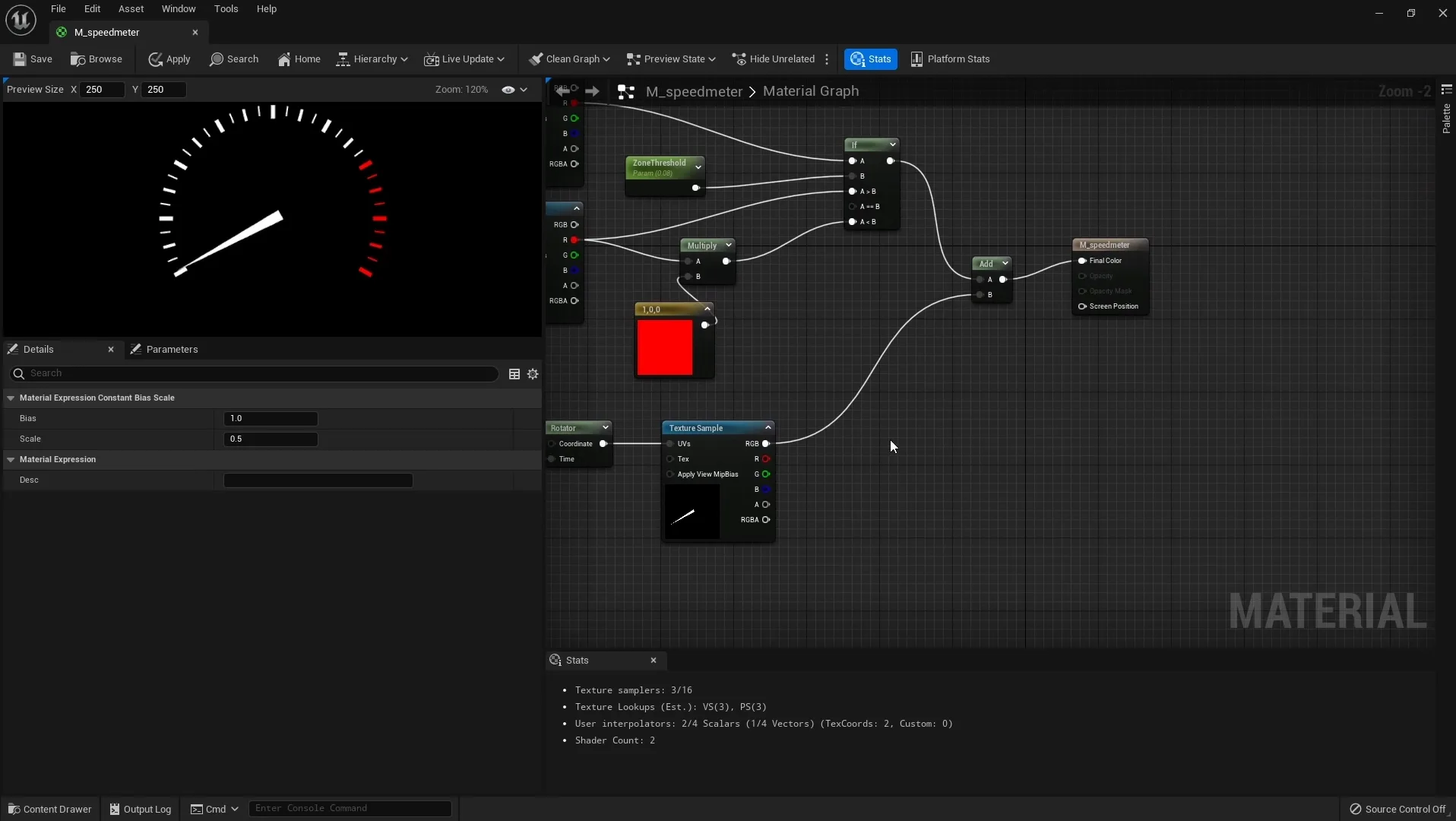1456x821 pixels.
Task: Open the Content Drawer
Action: tap(49, 809)
